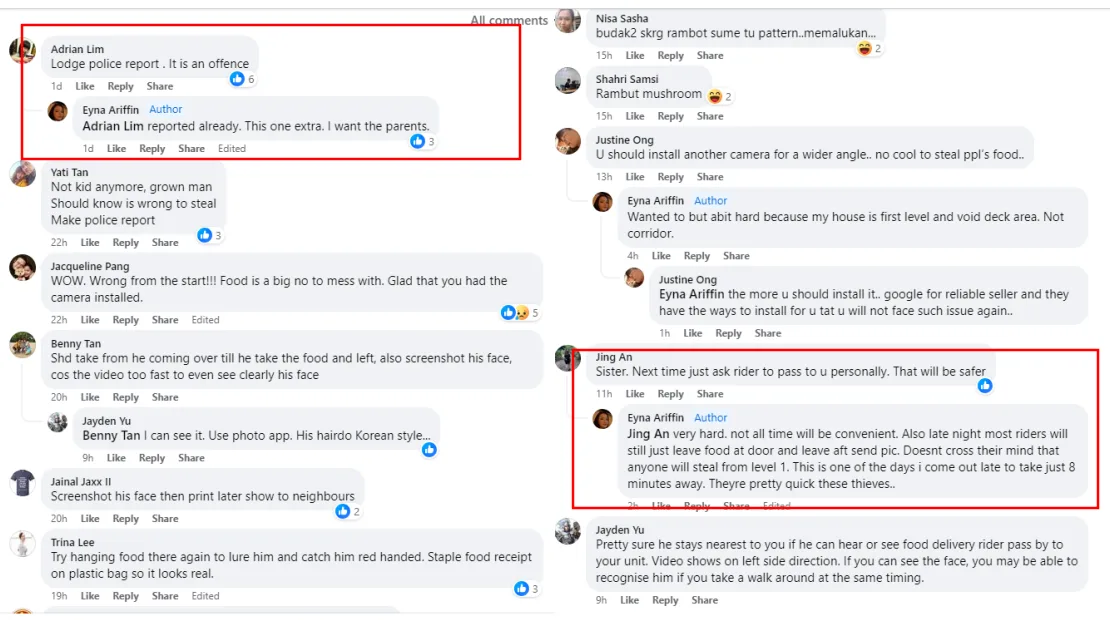Click the 22h timestamp on Yati Tan's comment
The width and height of the screenshot is (1110, 620).
coord(59,243)
